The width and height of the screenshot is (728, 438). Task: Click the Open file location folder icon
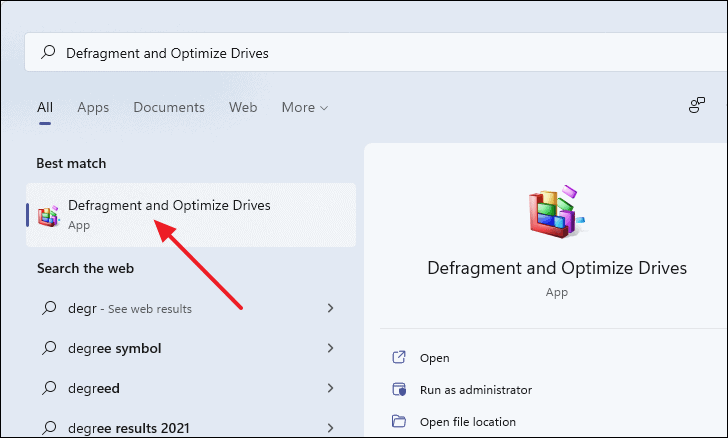(399, 421)
